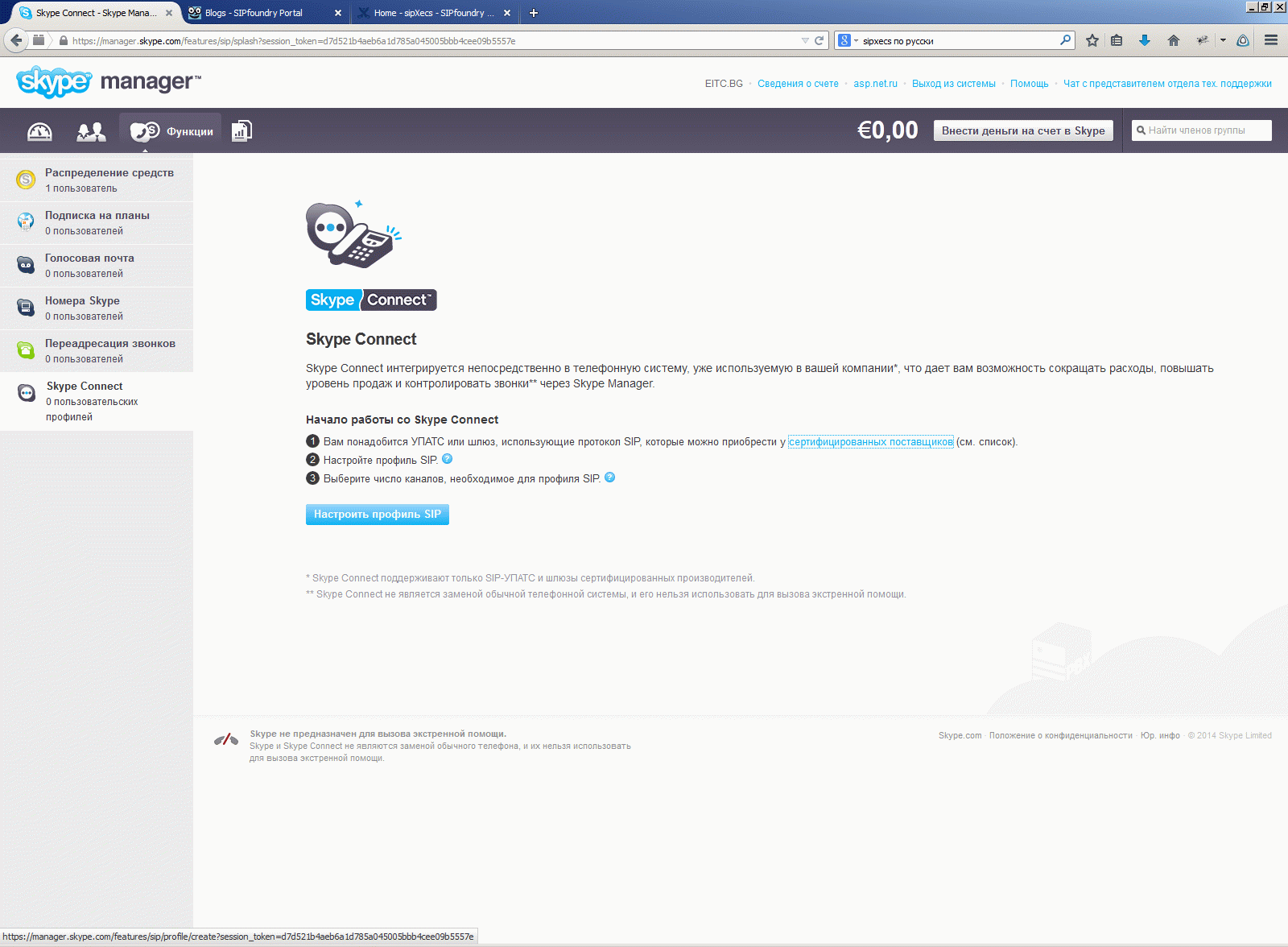Image resolution: width=1288 pixels, height=947 pixels.
Task: Close the Blogs - SIPfoundry Portal tab
Action: click(x=338, y=13)
